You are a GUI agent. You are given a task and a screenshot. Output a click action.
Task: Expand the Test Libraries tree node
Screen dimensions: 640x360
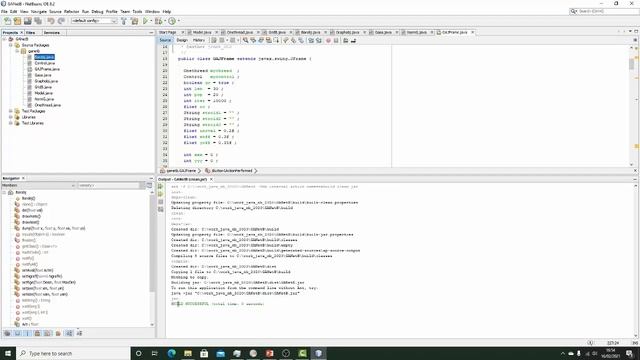click(x=11, y=123)
